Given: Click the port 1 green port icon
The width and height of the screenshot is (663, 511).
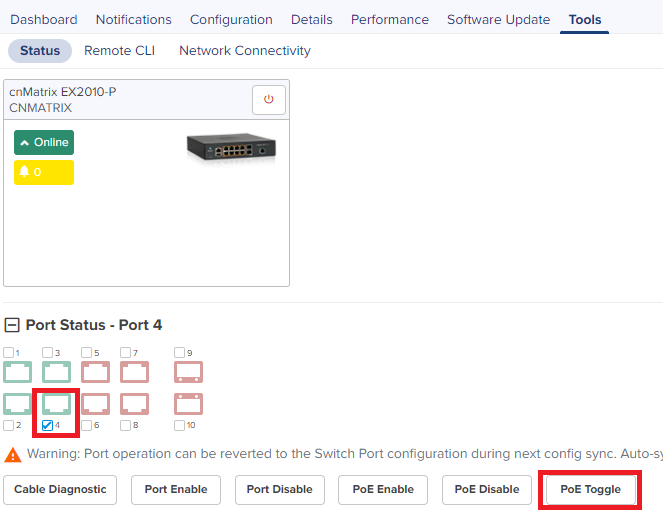Looking at the screenshot, I should tap(17, 372).
